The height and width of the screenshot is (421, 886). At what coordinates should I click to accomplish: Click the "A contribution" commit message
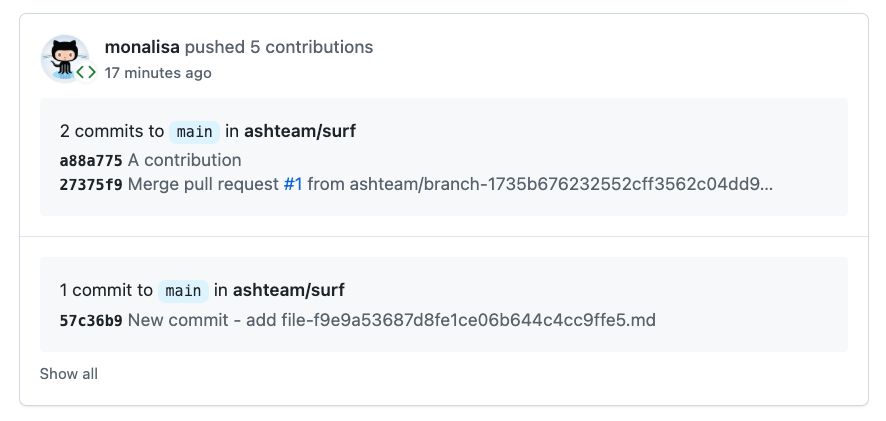185,160
